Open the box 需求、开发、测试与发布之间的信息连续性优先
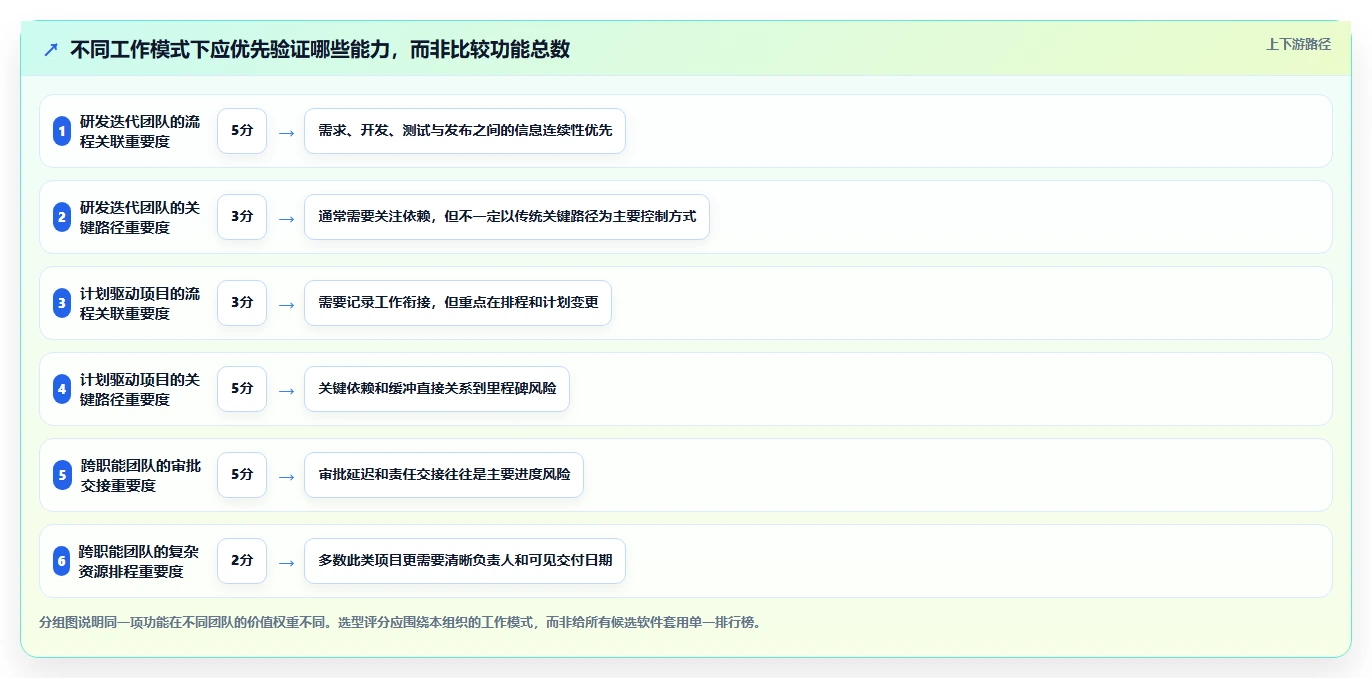This screenshot has height=678, width=1372. pos(465,131)
